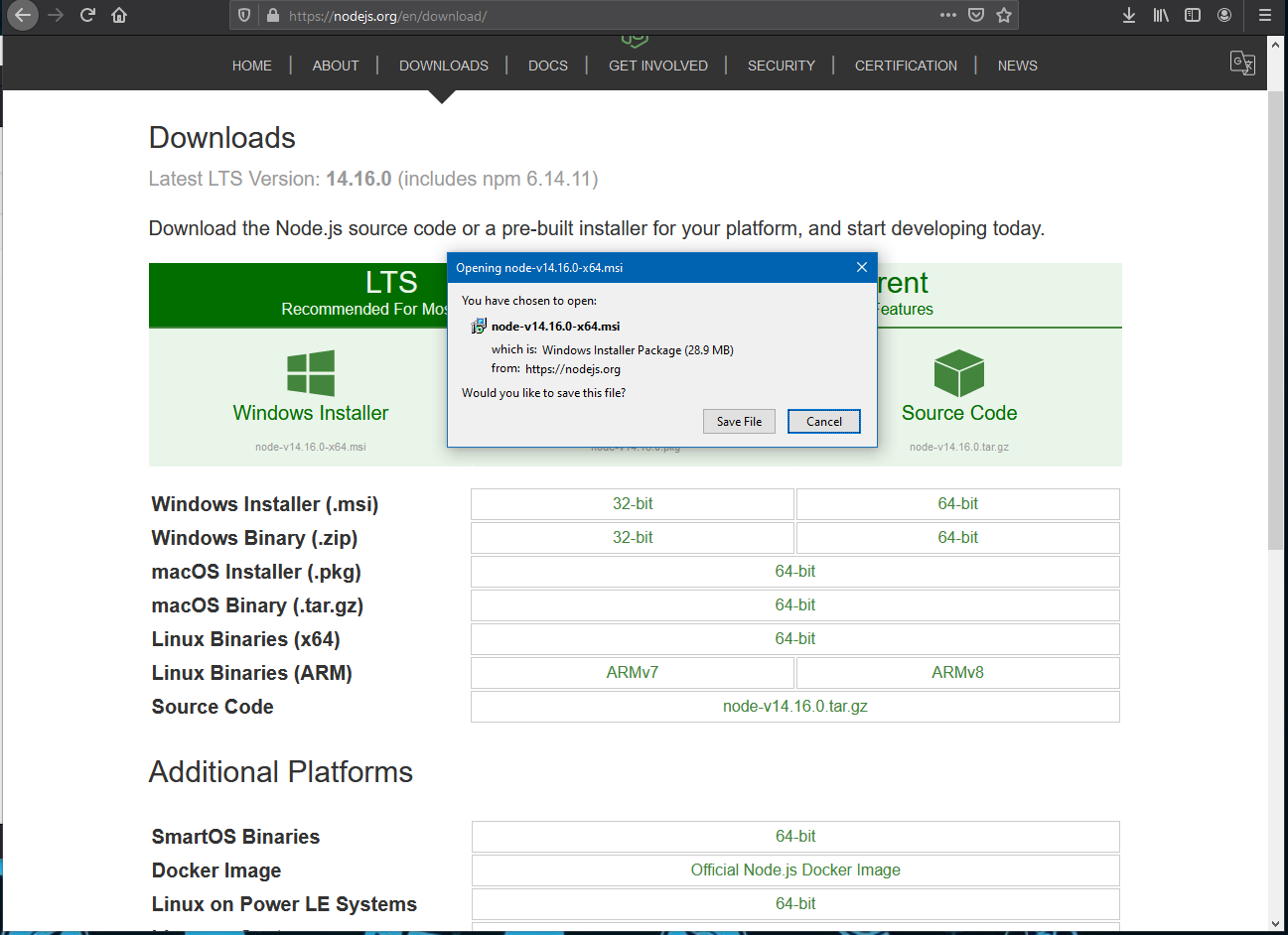This screenshot has width=1288, height=935.
Task: Open the browser home page icon
Action: 119,15
